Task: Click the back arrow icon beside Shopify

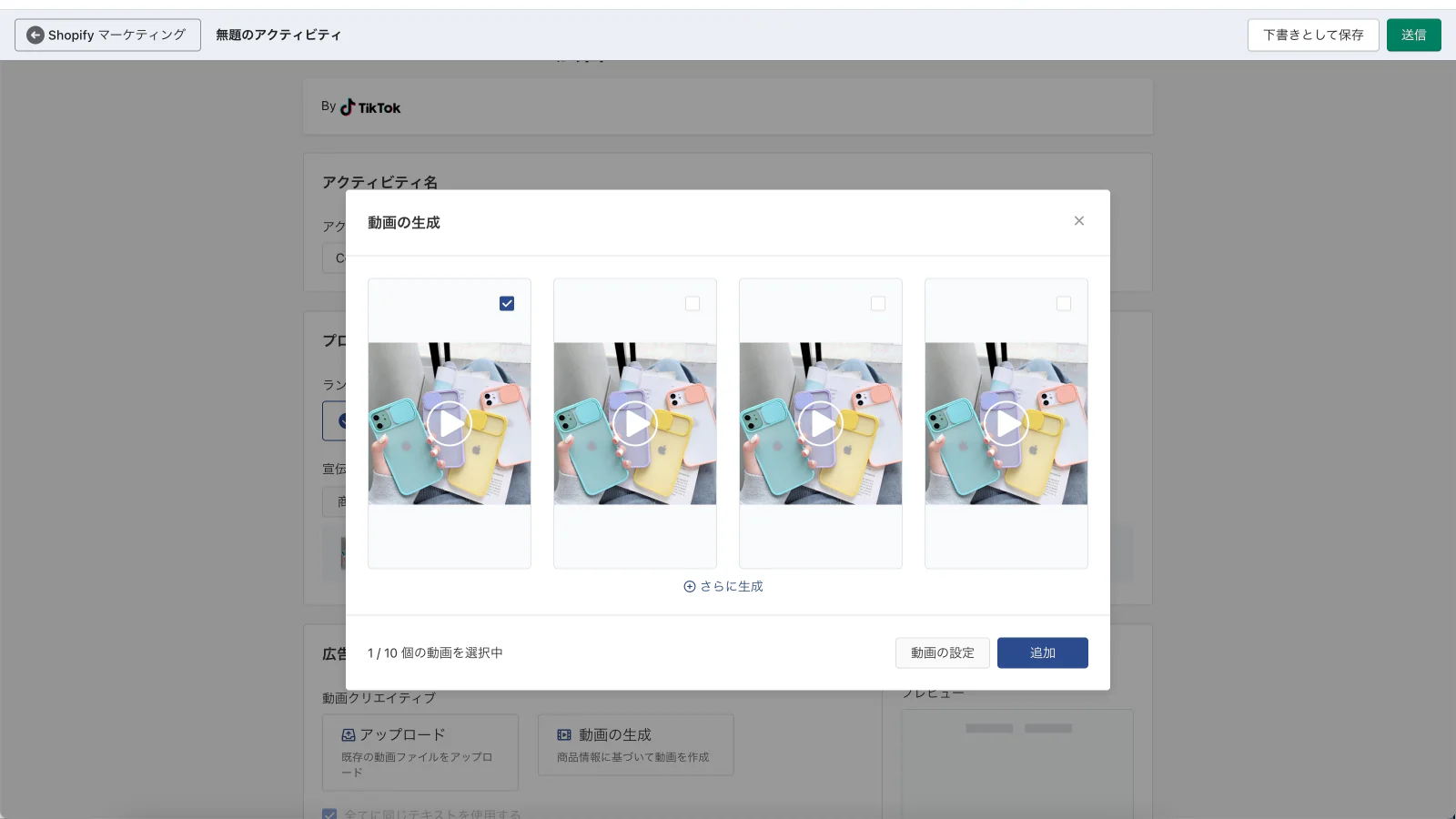Action: point(35,35)
